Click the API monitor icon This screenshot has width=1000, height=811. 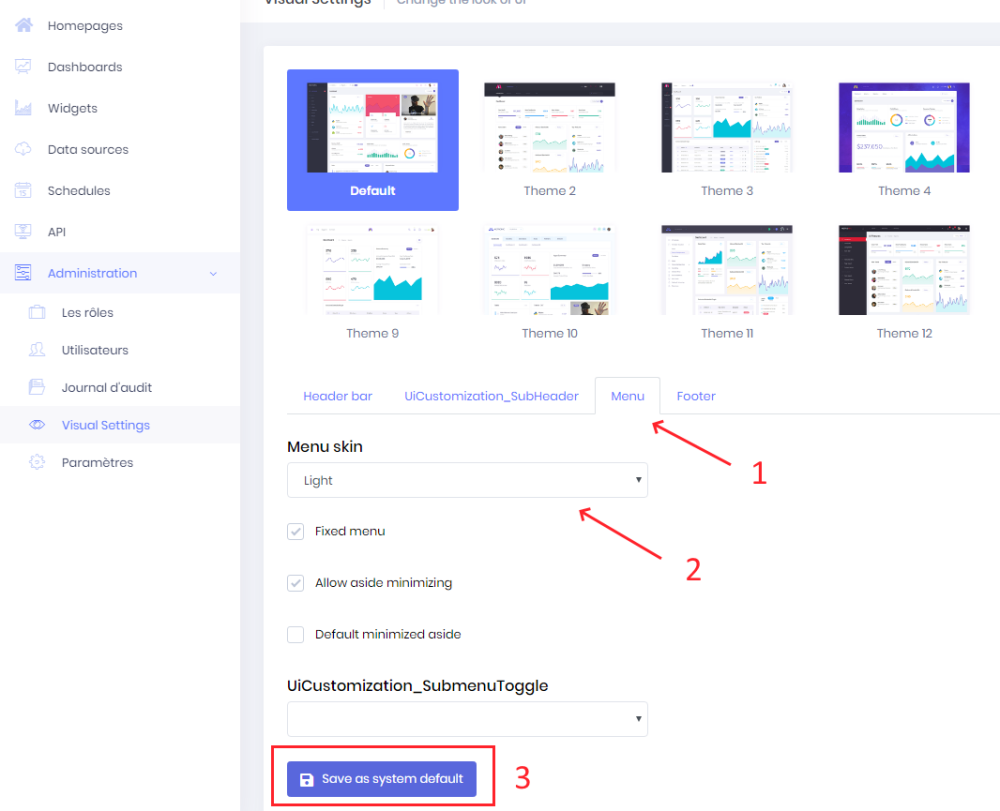(x=24, y=231)
